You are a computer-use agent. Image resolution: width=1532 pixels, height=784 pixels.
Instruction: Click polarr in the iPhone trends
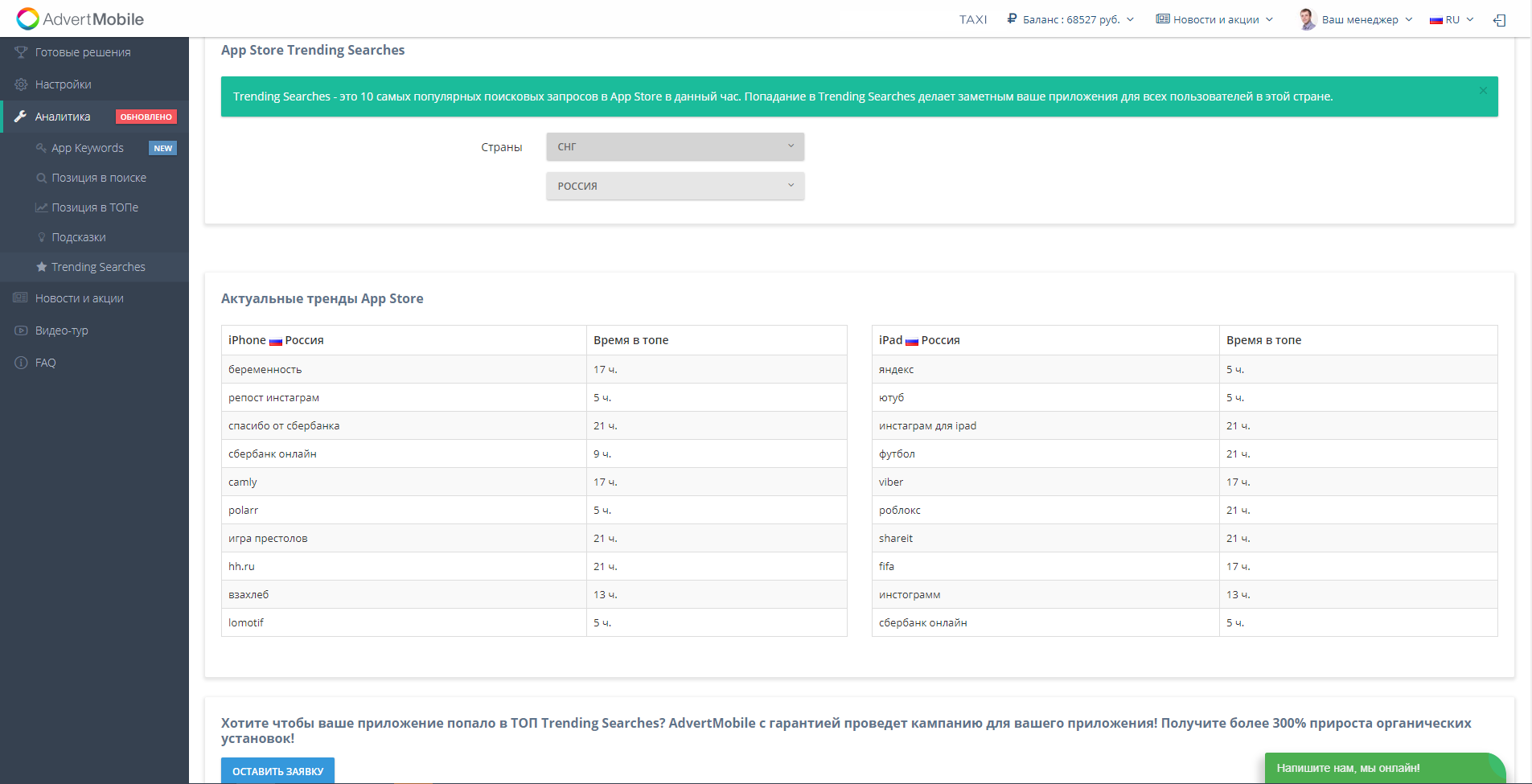244,510
